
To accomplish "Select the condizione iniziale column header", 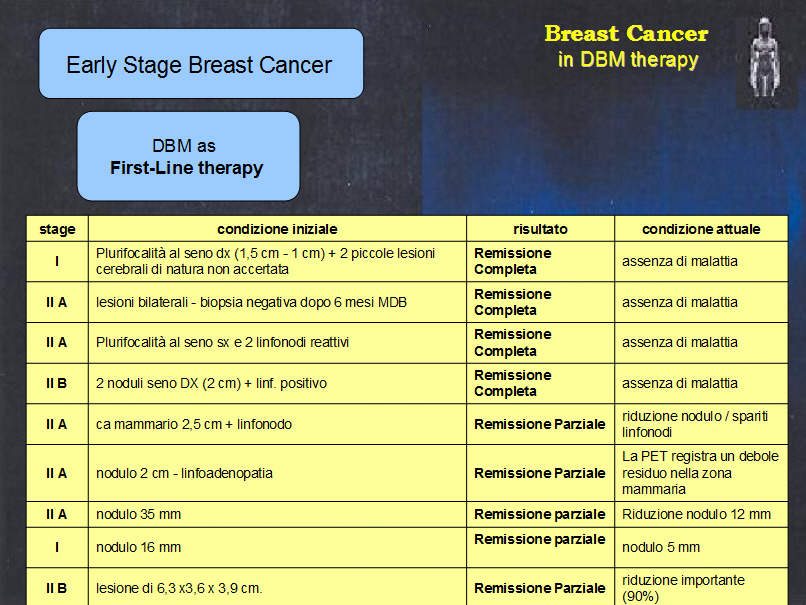I will 277,229.
